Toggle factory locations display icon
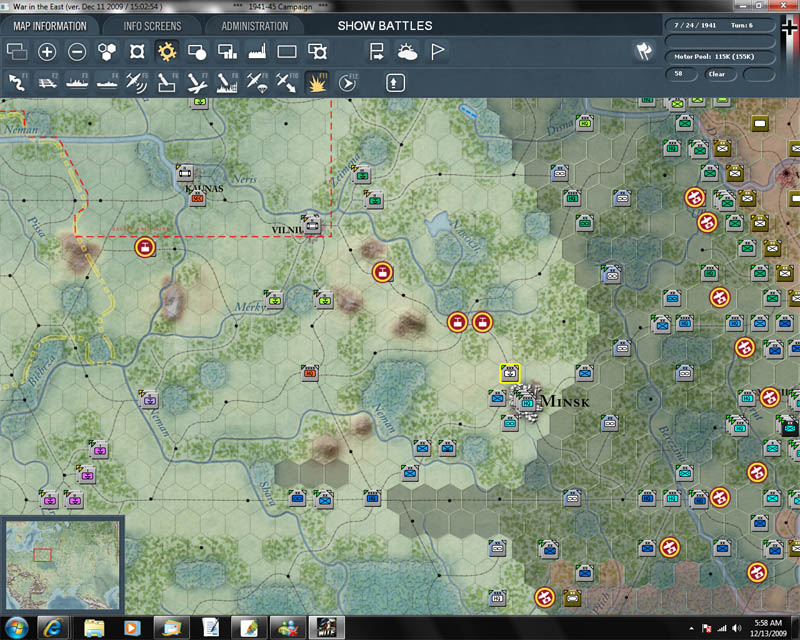 [257, 52]
